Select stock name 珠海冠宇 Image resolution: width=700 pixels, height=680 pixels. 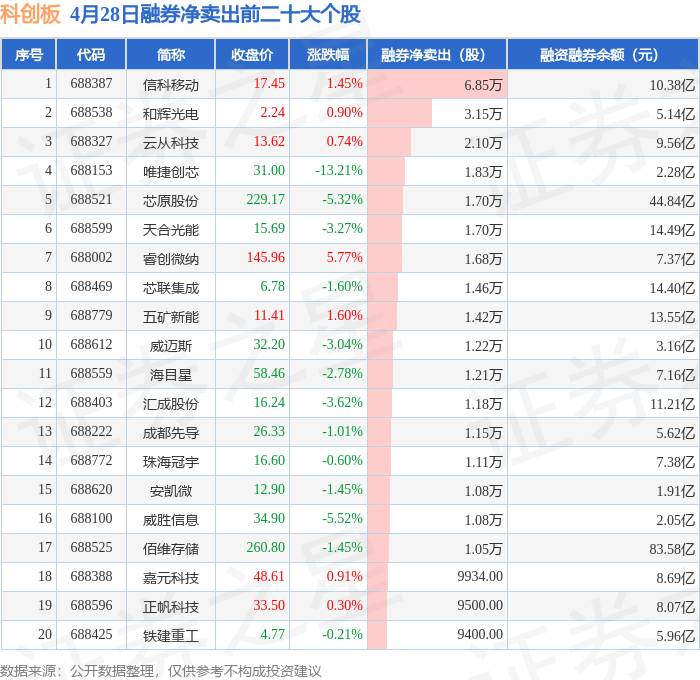click(x=171, y=462)
